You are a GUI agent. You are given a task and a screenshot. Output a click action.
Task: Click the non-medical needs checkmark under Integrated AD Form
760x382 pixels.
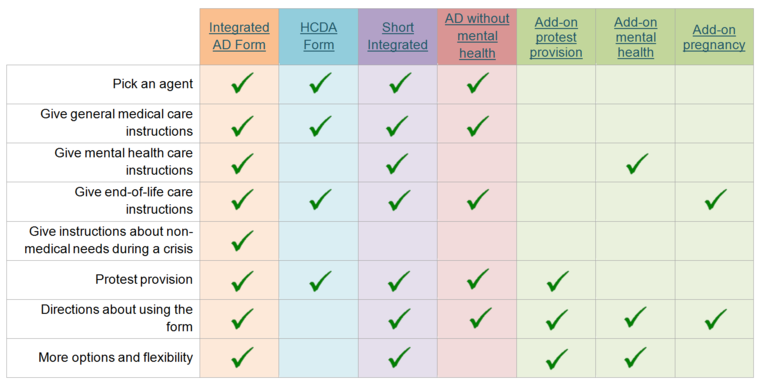point(242,241)
